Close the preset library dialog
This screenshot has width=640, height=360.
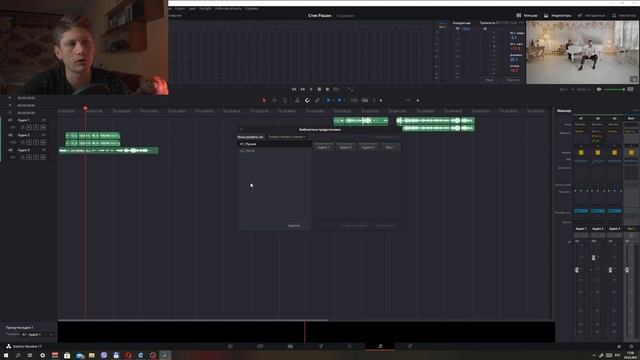click(241, 129)
